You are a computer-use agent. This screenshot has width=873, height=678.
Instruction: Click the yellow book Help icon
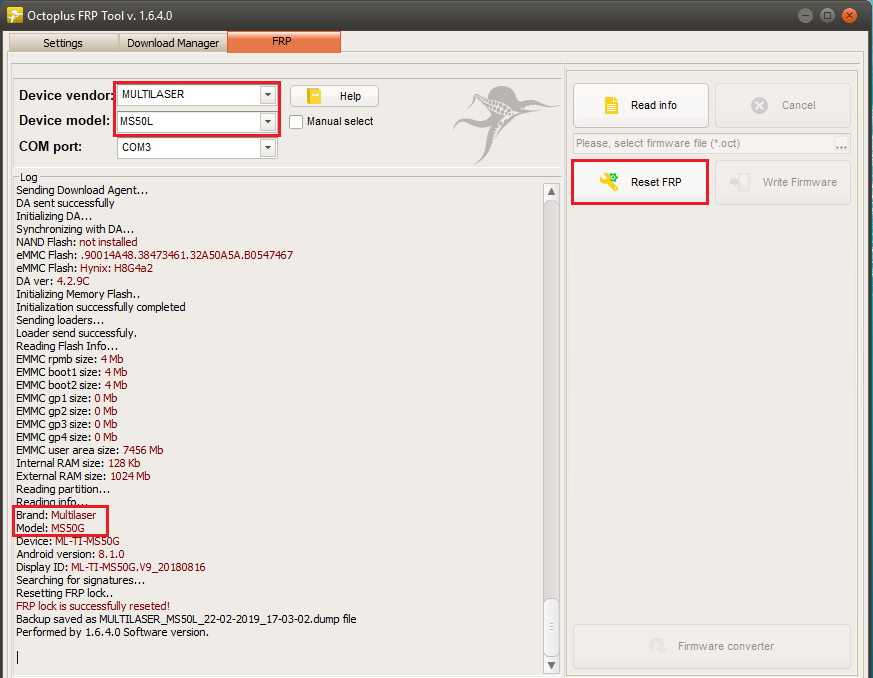coord(314,96)
